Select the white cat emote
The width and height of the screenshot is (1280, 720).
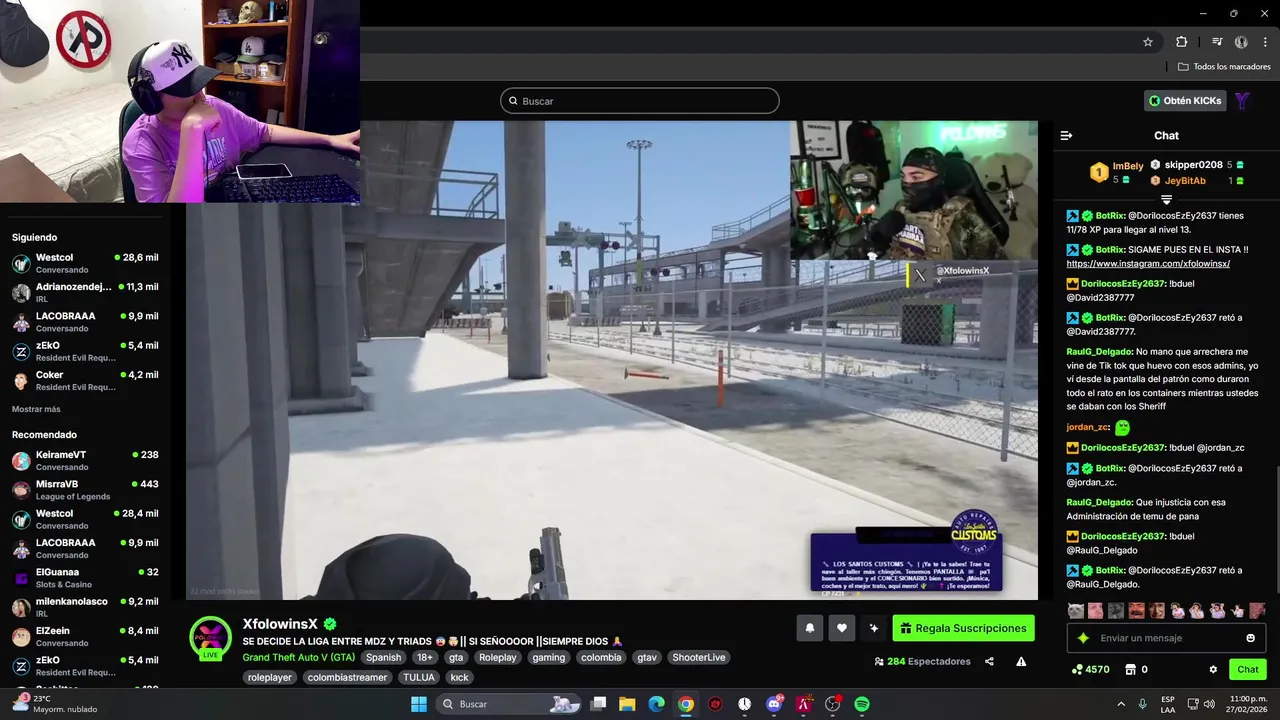click(1075, 611)
